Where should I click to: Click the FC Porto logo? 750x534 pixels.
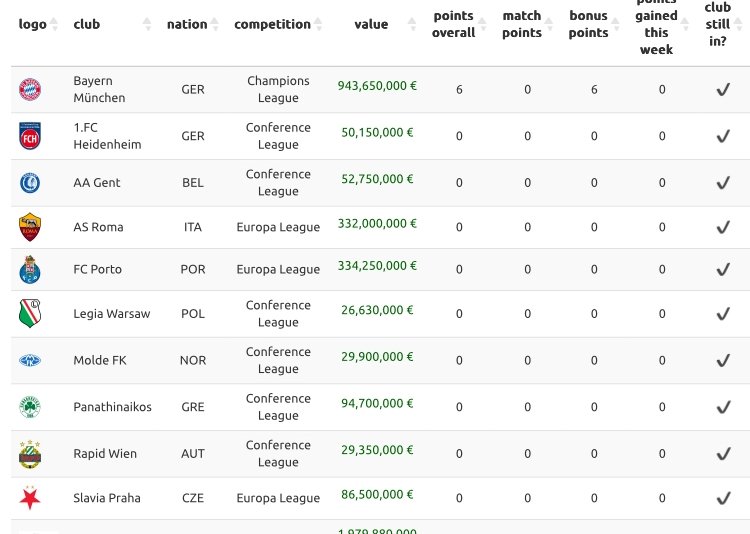29,270
